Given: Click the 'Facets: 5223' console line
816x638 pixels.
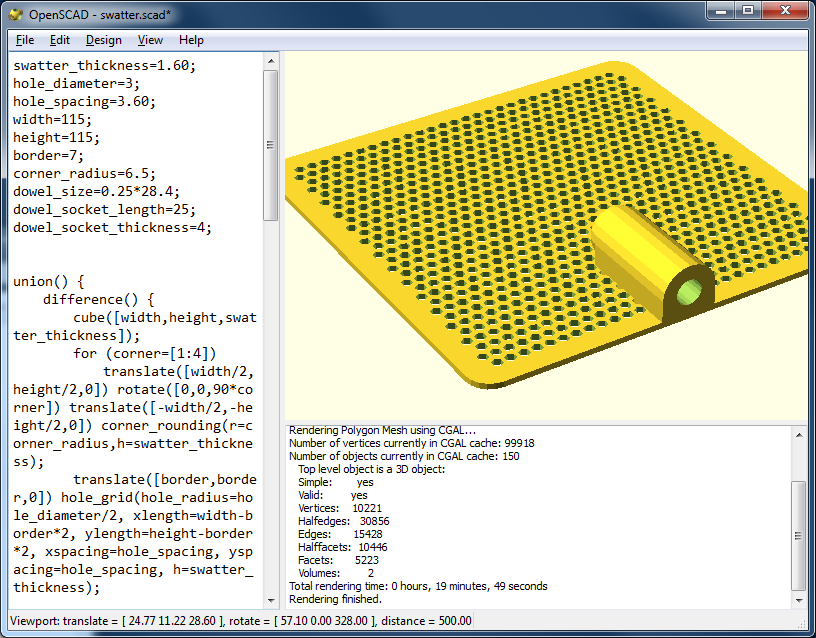Looking at the screenshot, I should [339, 560].
